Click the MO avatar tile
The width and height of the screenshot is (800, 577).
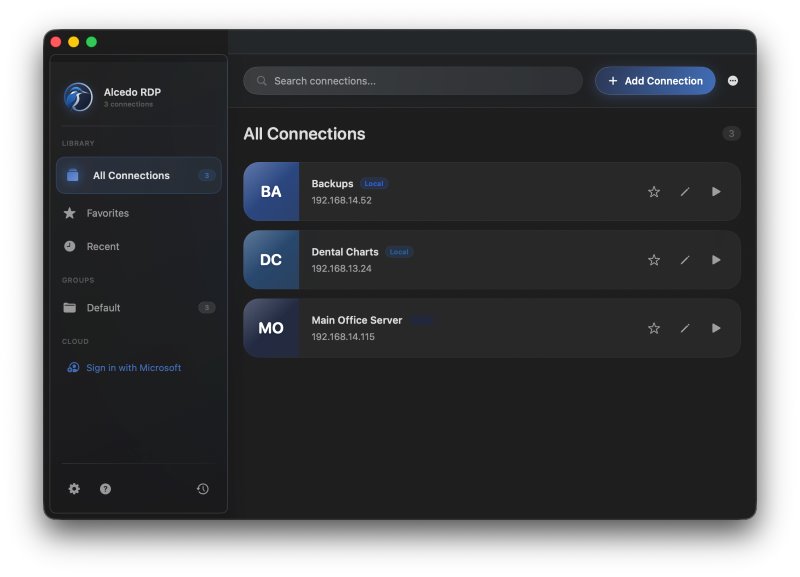[271, 328]
